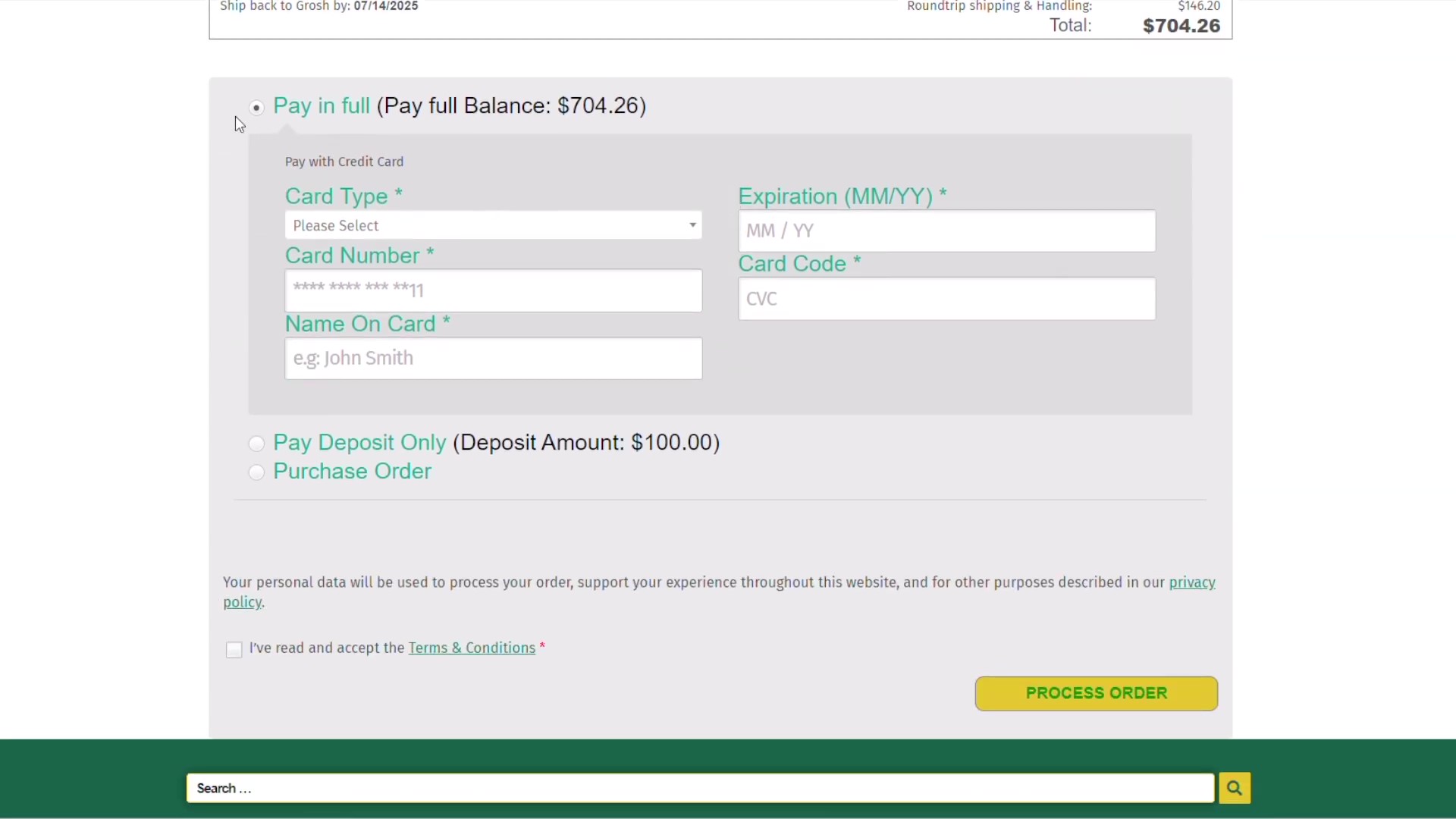This screenshot has height=819, width=1456.
Task: Open the privacy policy link
Action: point(1192,583)
